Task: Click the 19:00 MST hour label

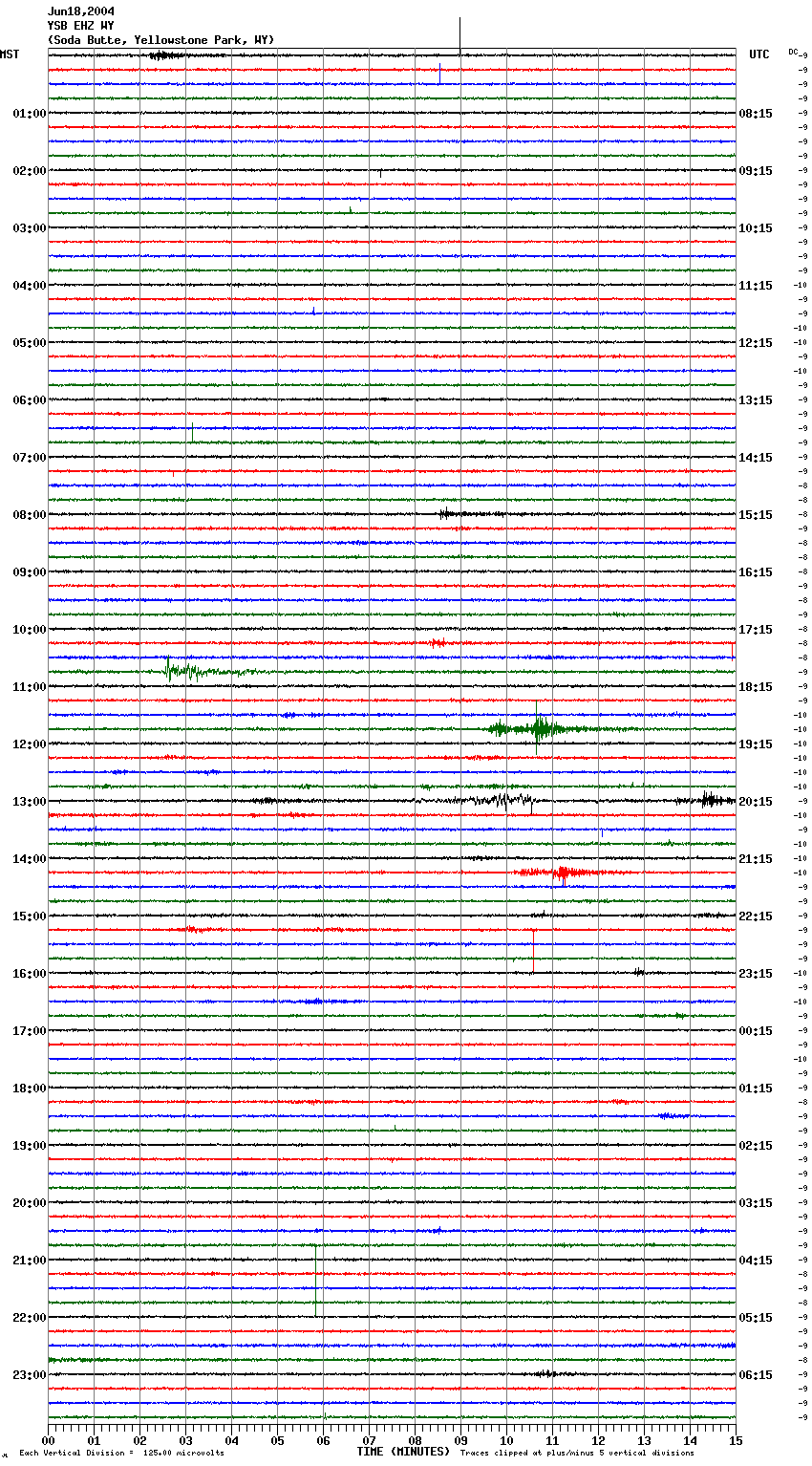Action: pyautogui.click(x=30, y=1146)
